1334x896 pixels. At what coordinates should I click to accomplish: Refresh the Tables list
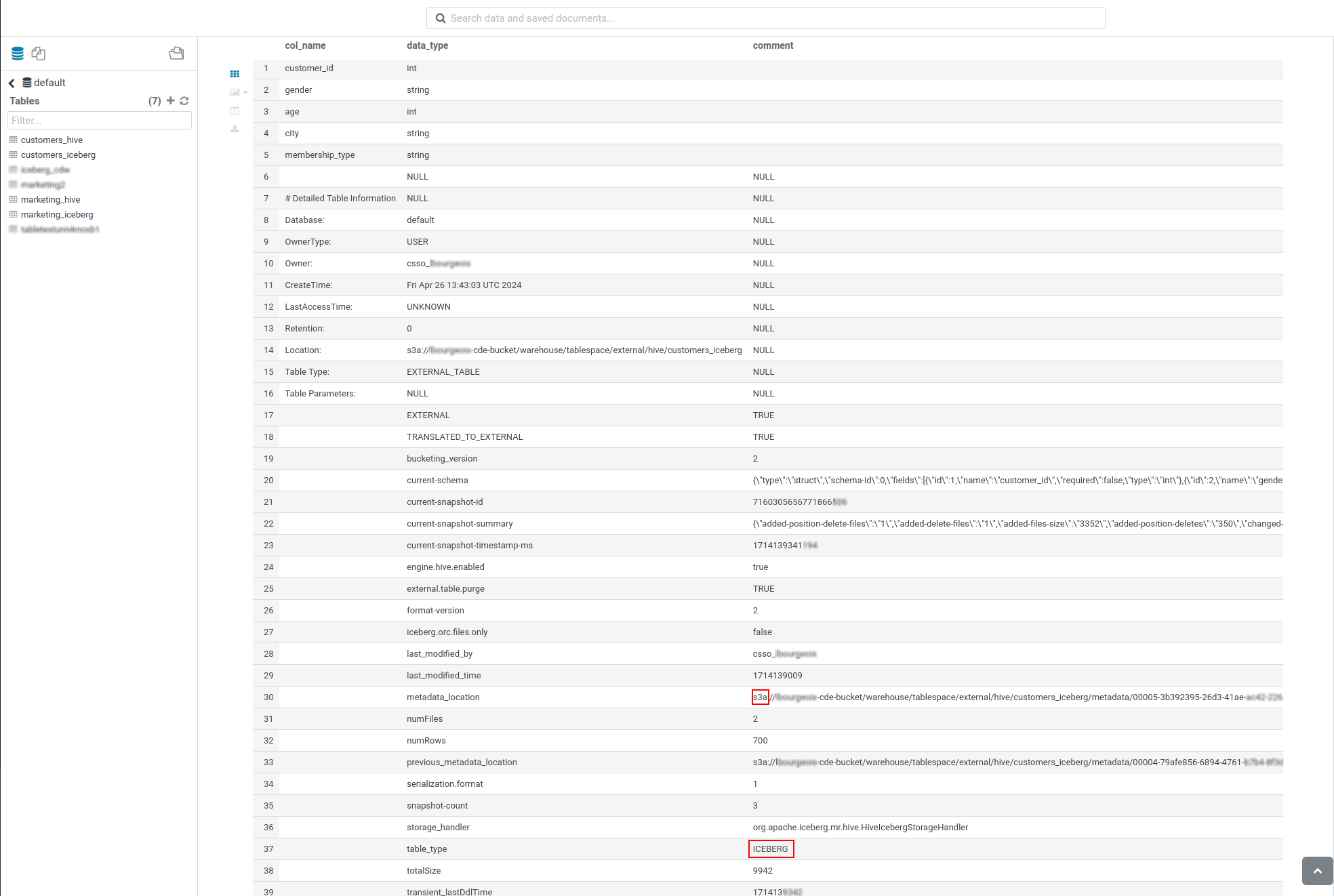[184, 100]
